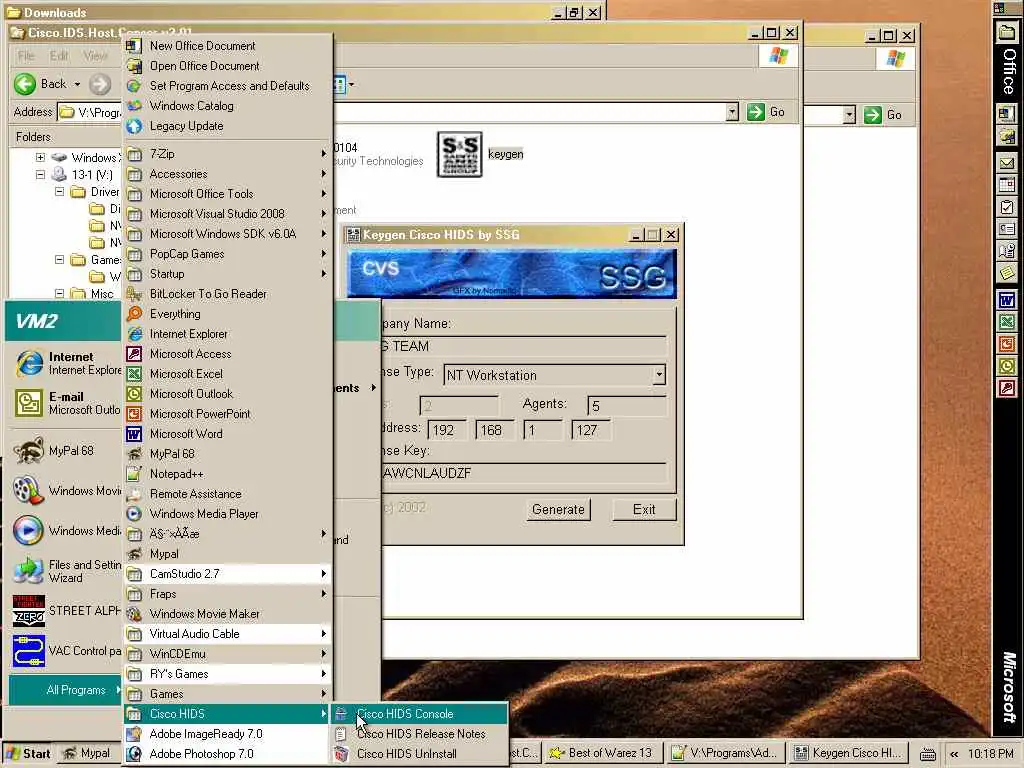1024x768 pixels.
Task: Click the Back arrow in Explorer toolbar
Action: (25, 84)
